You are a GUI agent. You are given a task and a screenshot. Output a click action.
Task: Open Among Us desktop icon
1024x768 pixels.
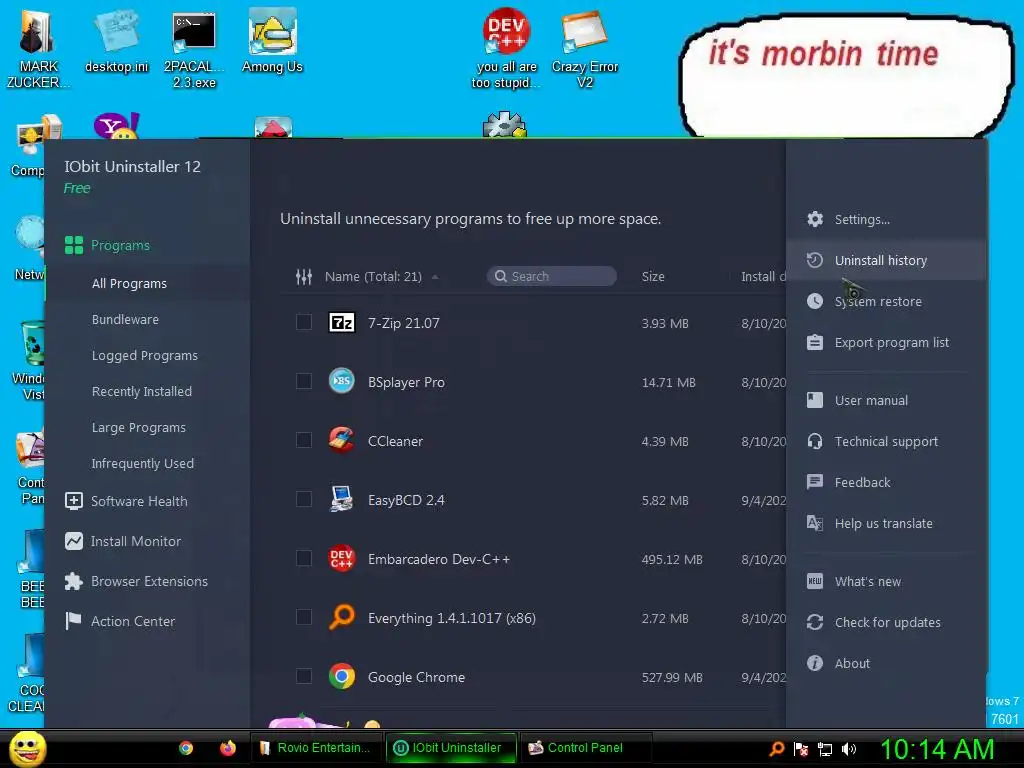272,41
